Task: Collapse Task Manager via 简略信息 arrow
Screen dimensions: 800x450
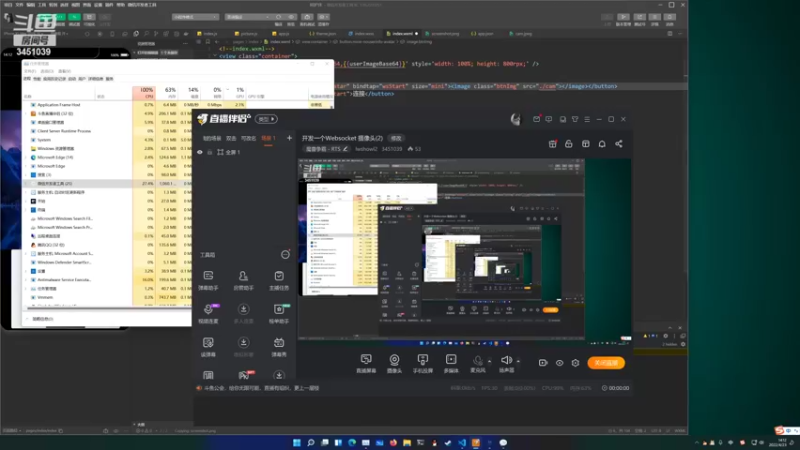Action: (28, 319)
